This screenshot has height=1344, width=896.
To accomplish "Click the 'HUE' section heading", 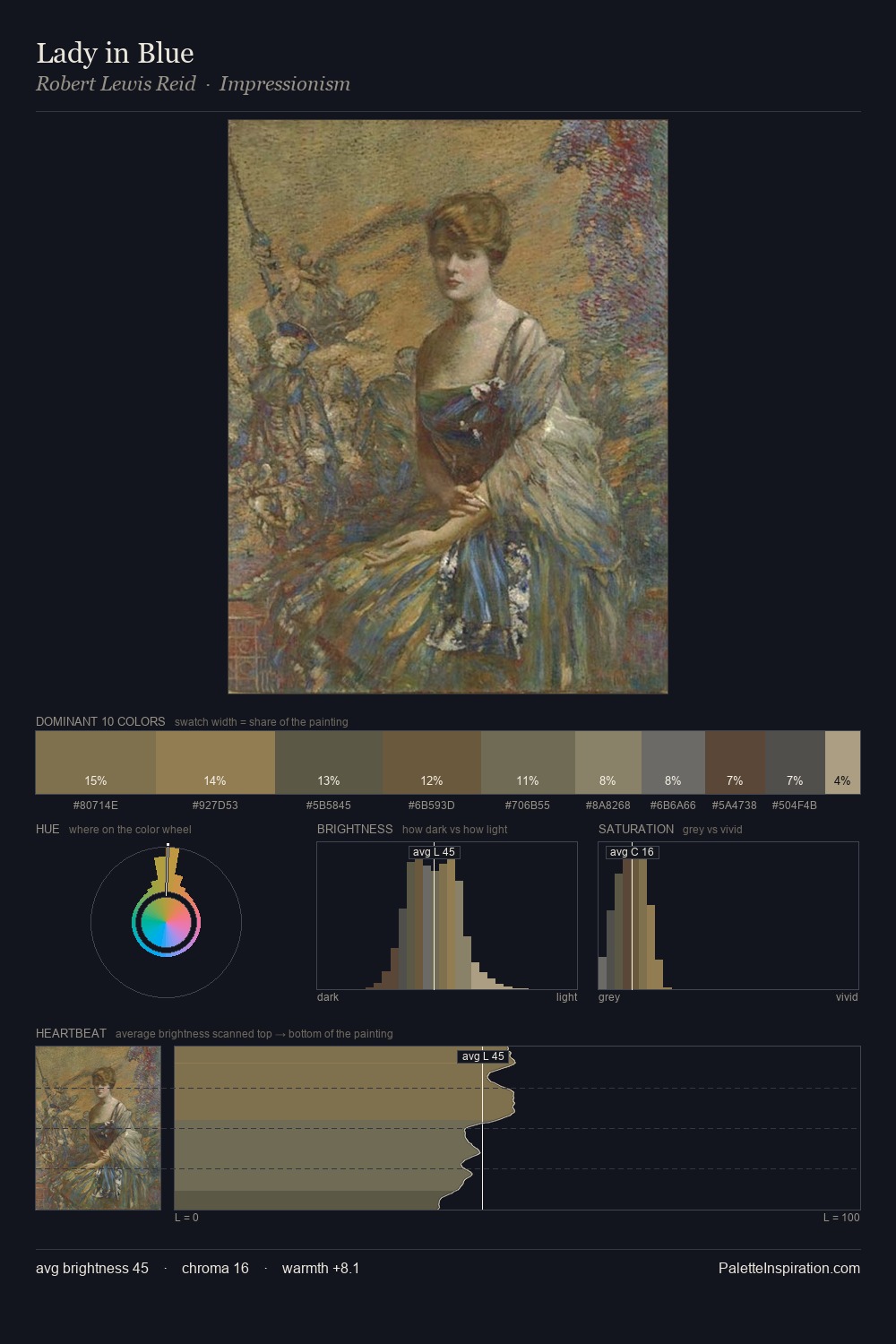I will click(47, 829).
